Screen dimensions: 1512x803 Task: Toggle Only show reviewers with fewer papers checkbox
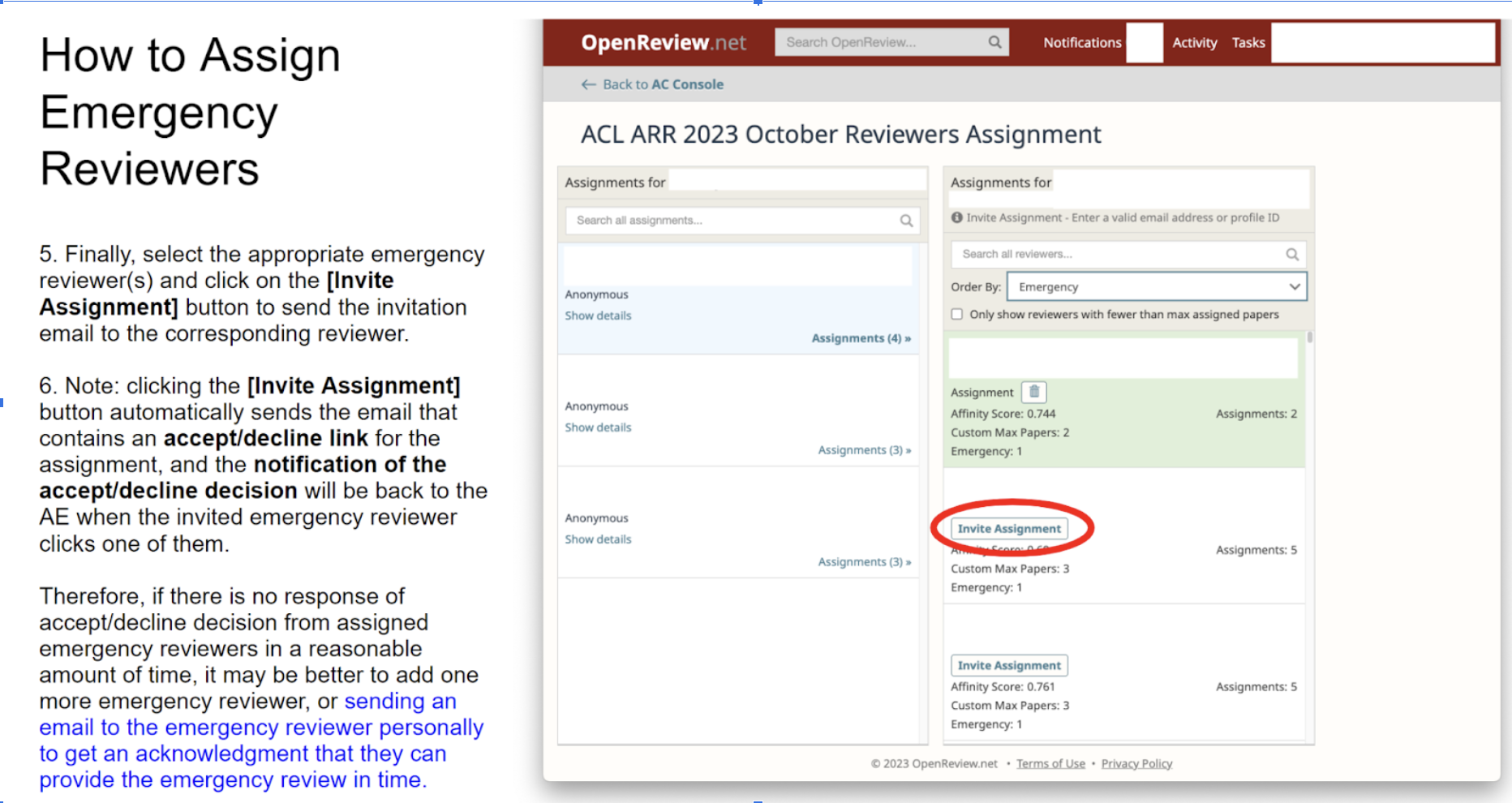tap(957, 314)
